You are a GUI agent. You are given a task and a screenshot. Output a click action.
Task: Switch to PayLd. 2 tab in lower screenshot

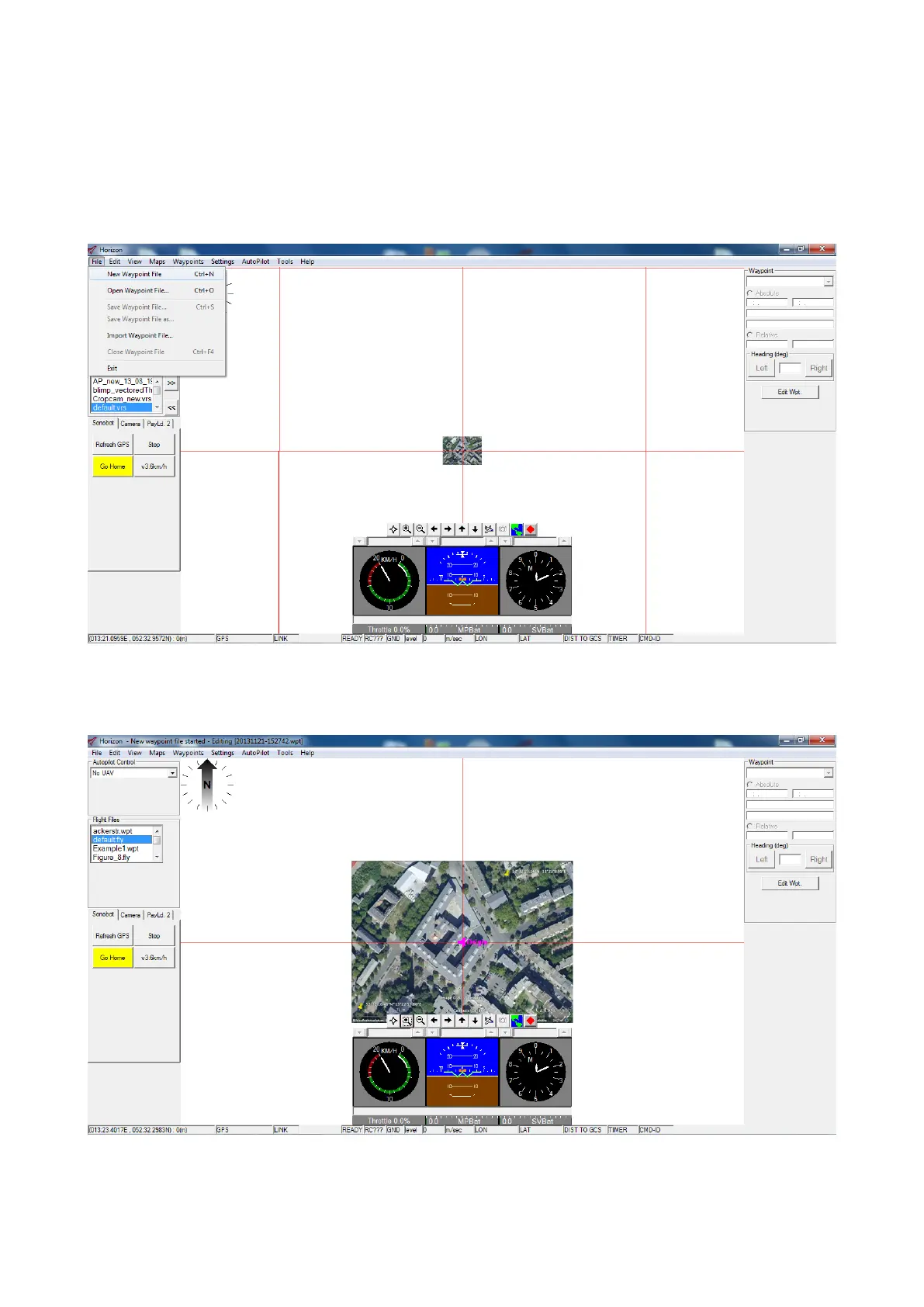click(158, 915)
